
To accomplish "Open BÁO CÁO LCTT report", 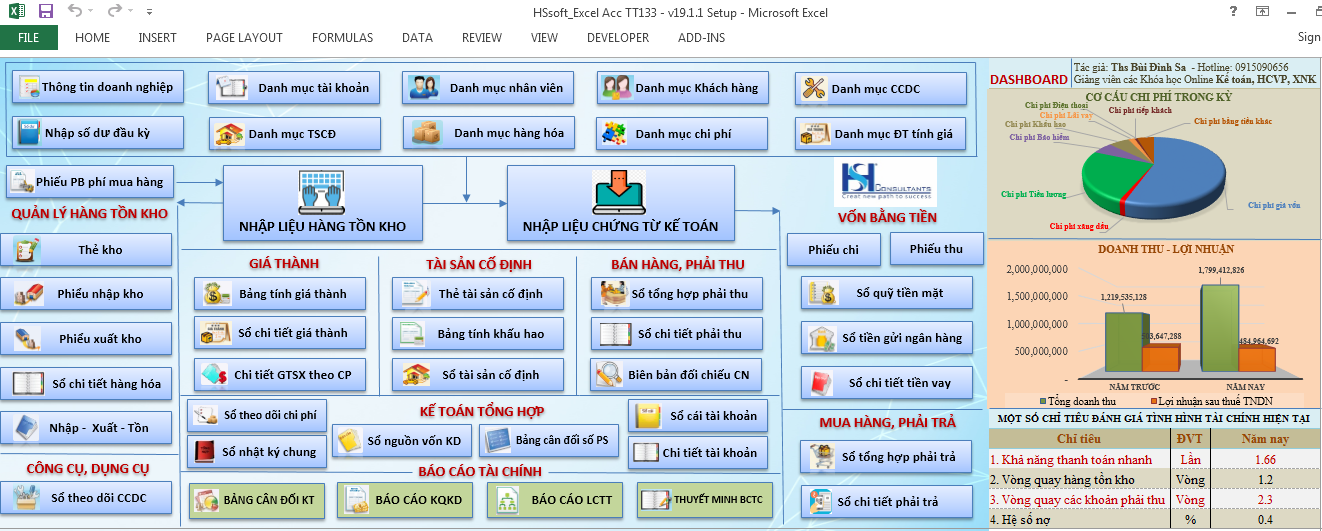I will pos(556,499).
